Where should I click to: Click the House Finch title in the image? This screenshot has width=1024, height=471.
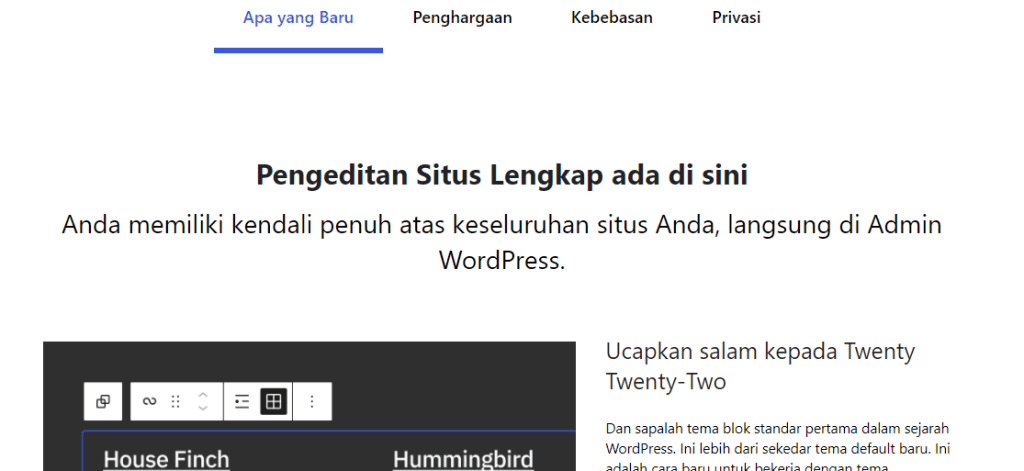click(167, 459)
